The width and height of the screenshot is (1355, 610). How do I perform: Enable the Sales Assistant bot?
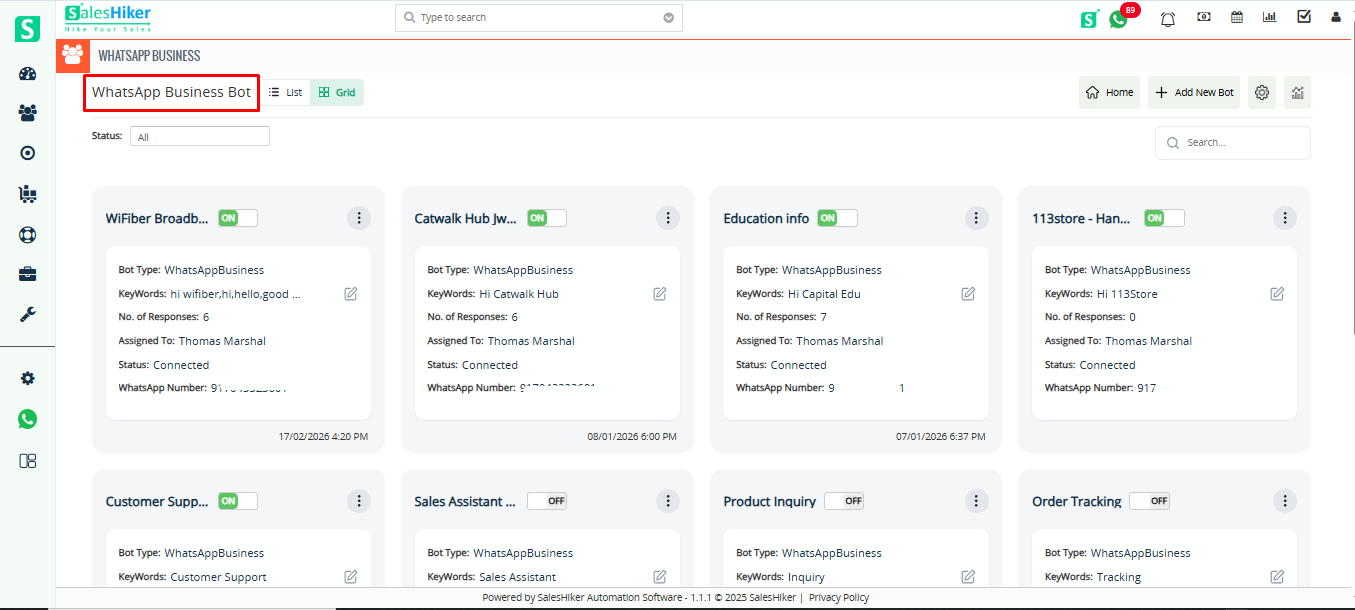(x=546, y=500)
